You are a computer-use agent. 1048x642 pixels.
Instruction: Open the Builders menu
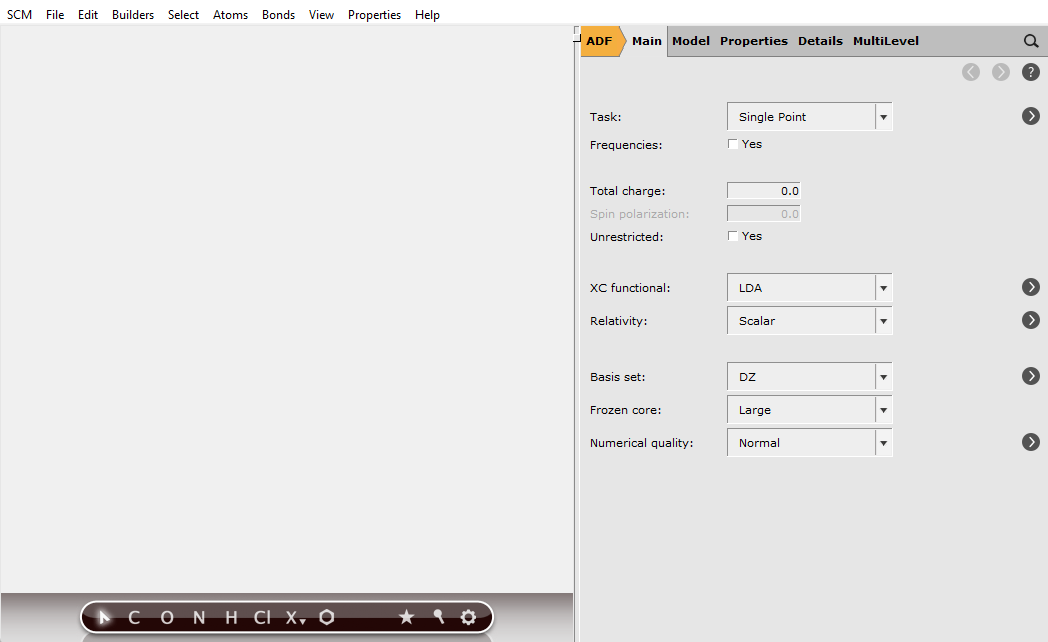pyautogui.click(x=133, y=14)
